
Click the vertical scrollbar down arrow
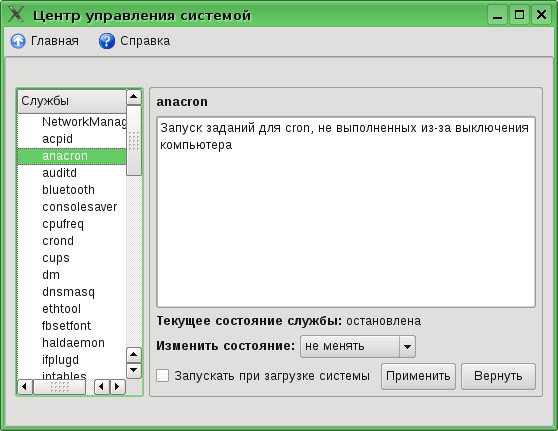(134, 370)
